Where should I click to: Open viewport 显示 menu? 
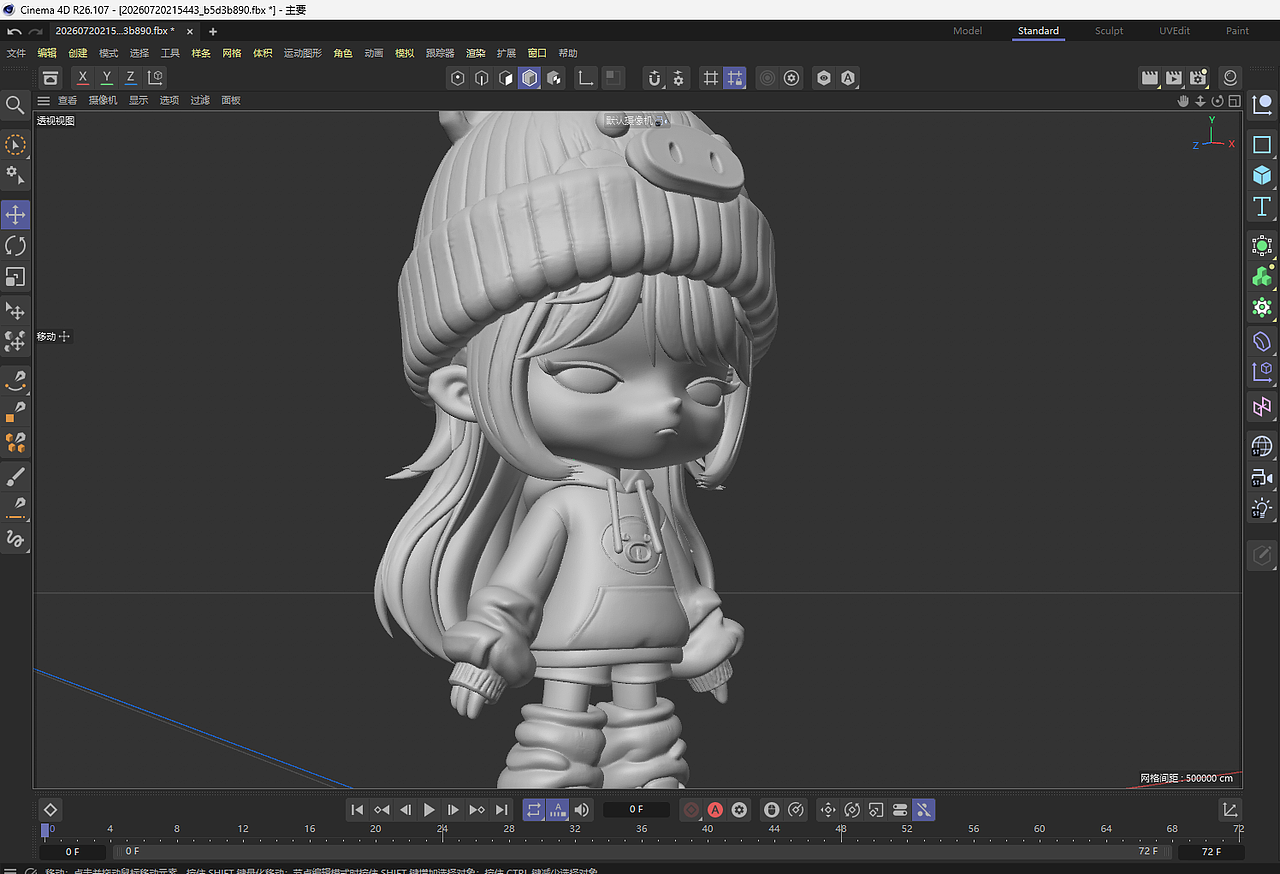click(x=138, y=101)
